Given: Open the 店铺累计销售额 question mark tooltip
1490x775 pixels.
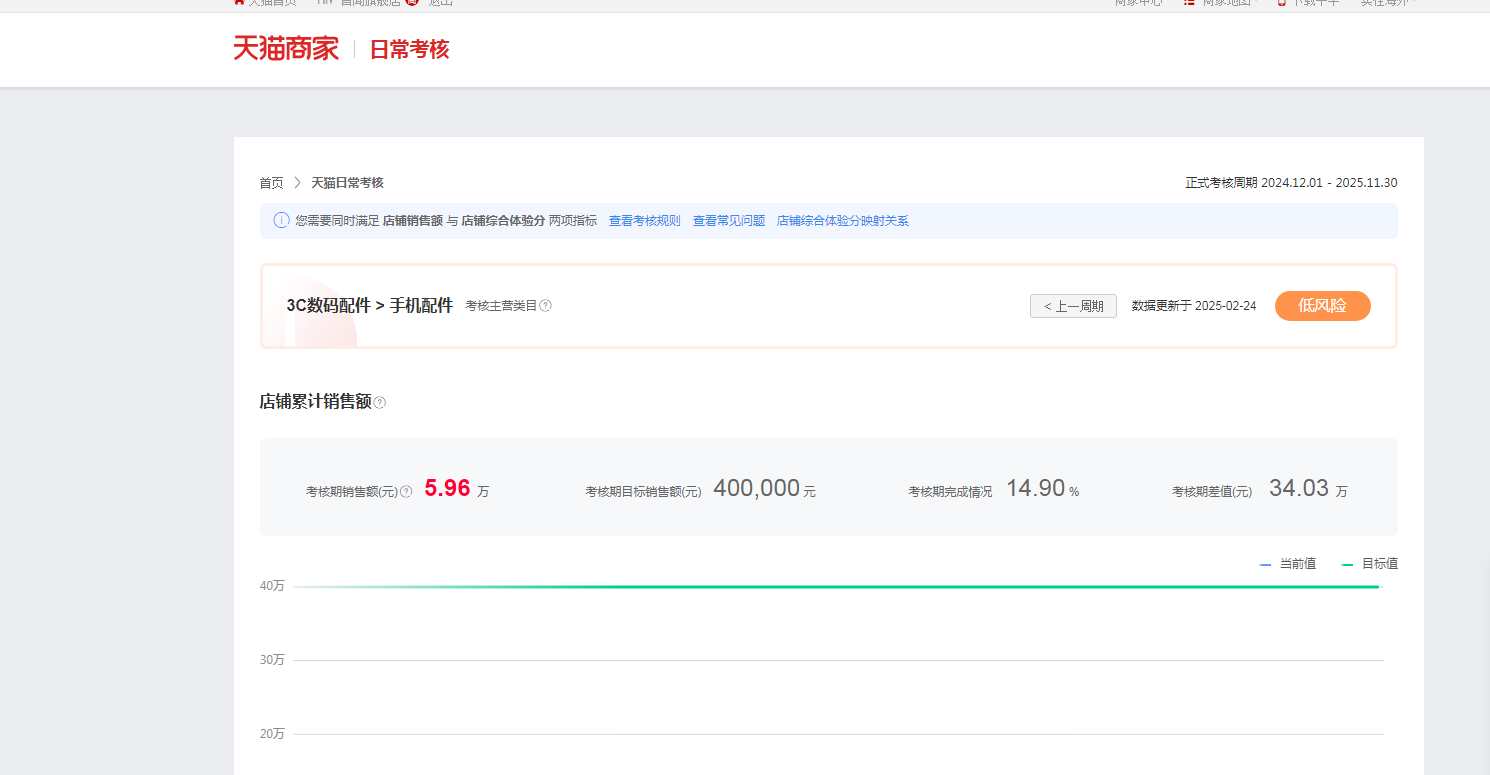Looking at the screenshot, I should pyautogui.click(x=380, y=402).
